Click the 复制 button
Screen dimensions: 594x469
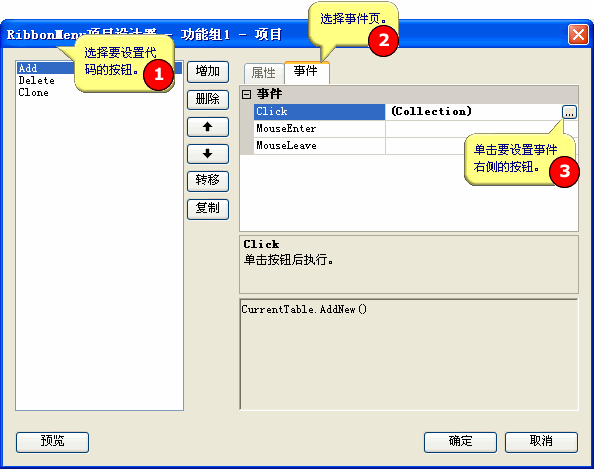click(208, 209)
